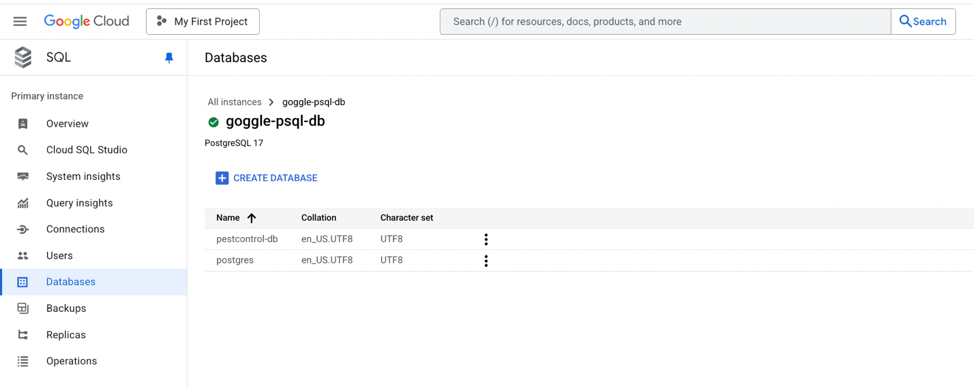The height and width of the screenshot is (387, 974).
Task: Click the Cloud SQL Studio magnifier icon
Action: [23, 150]
